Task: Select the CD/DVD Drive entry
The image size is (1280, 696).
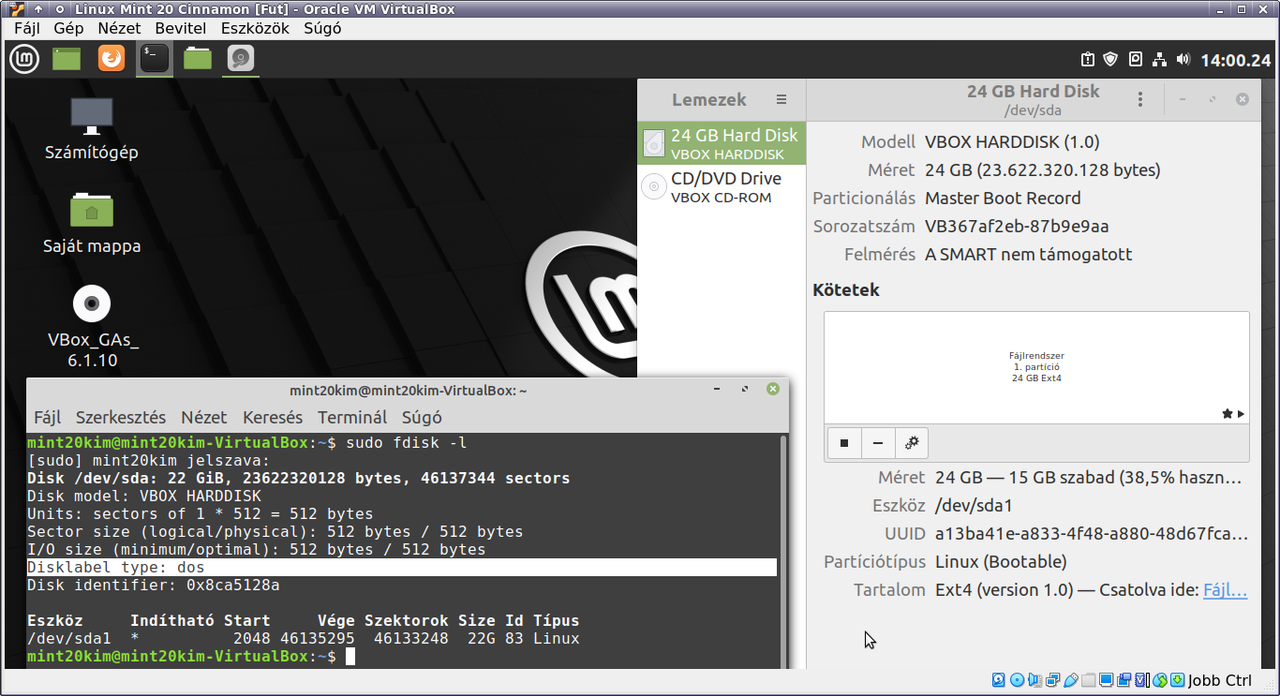Action: (x=721, y=187)
